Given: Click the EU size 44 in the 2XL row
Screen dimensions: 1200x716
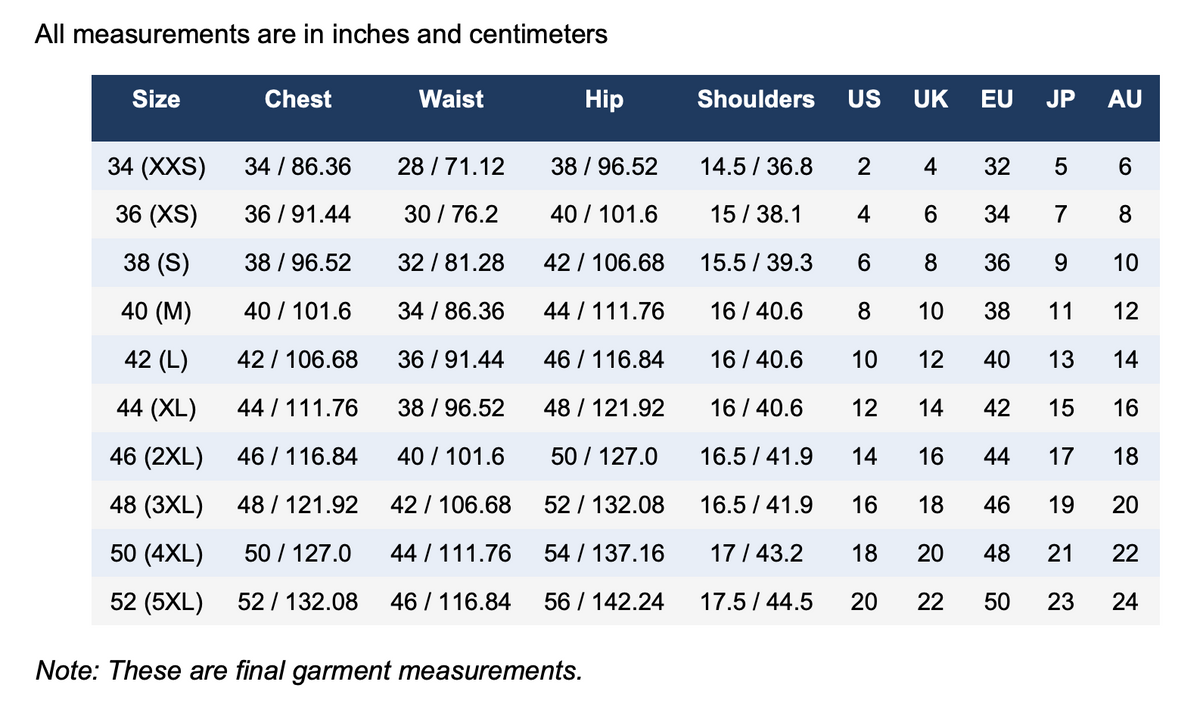Looking at the screenshot, I should click(997, 457).
